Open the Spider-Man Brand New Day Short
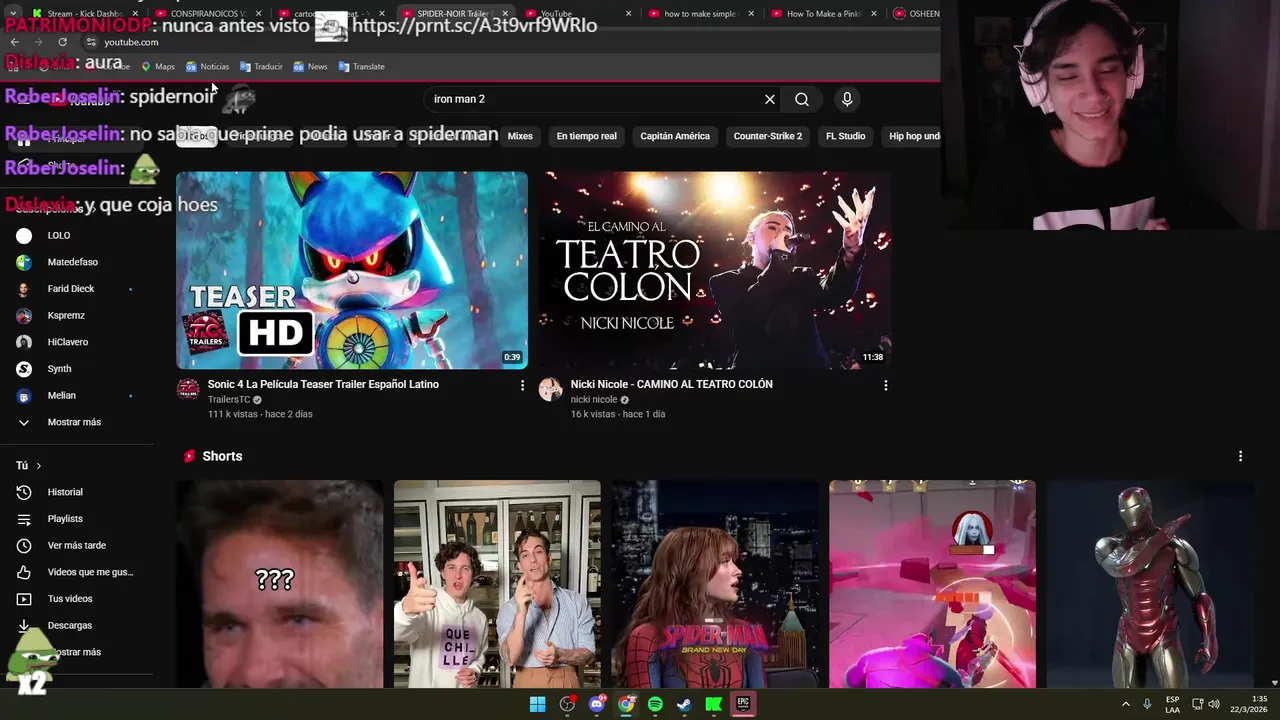The image size is (1280, 720). point(715,584)
